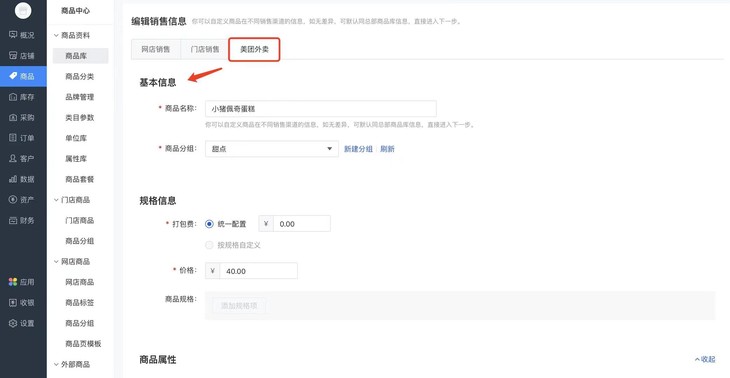Open the 订单 orders icon in sidebar
Viewport: 730px width, 378px height.
[13, 138]
